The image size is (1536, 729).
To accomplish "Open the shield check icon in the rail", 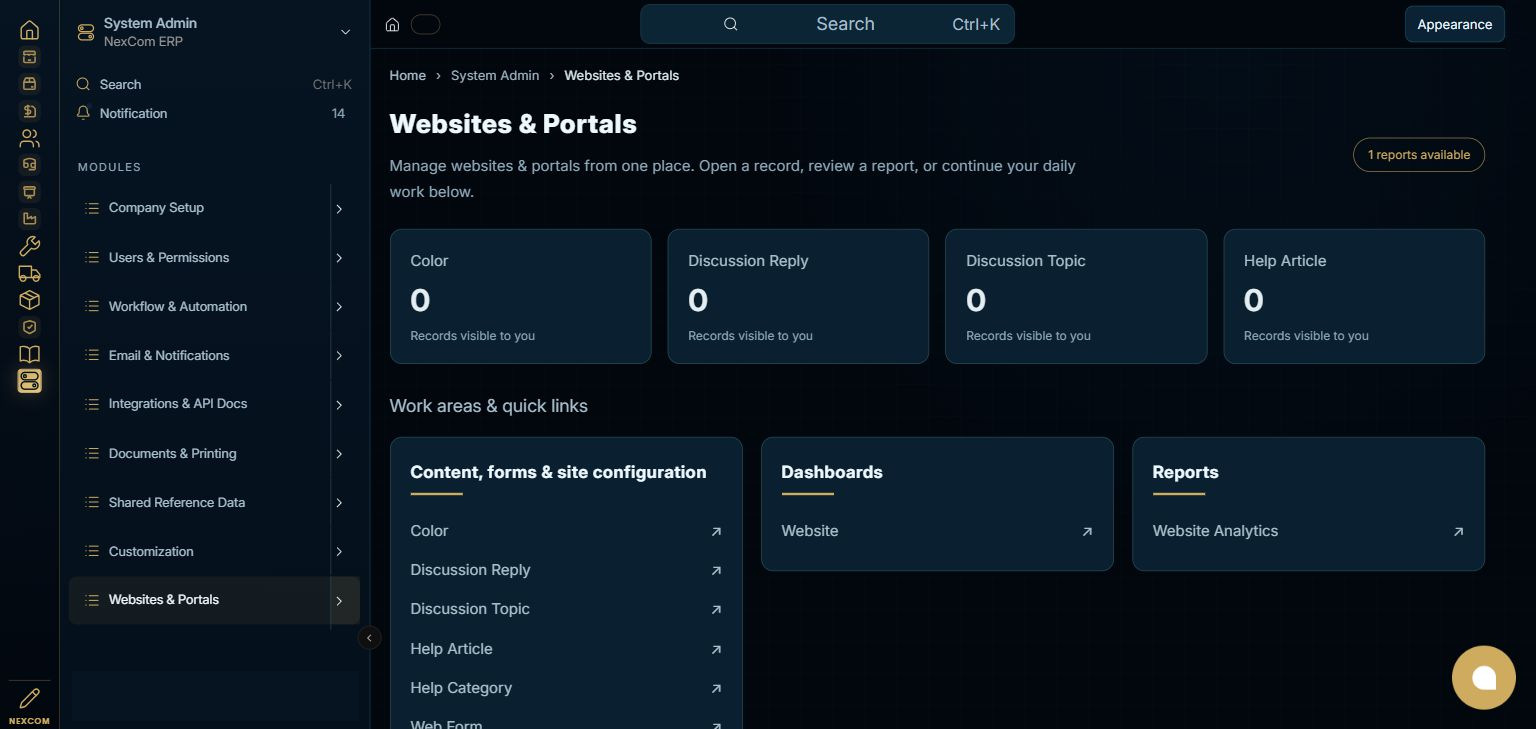I will point(29,327).
